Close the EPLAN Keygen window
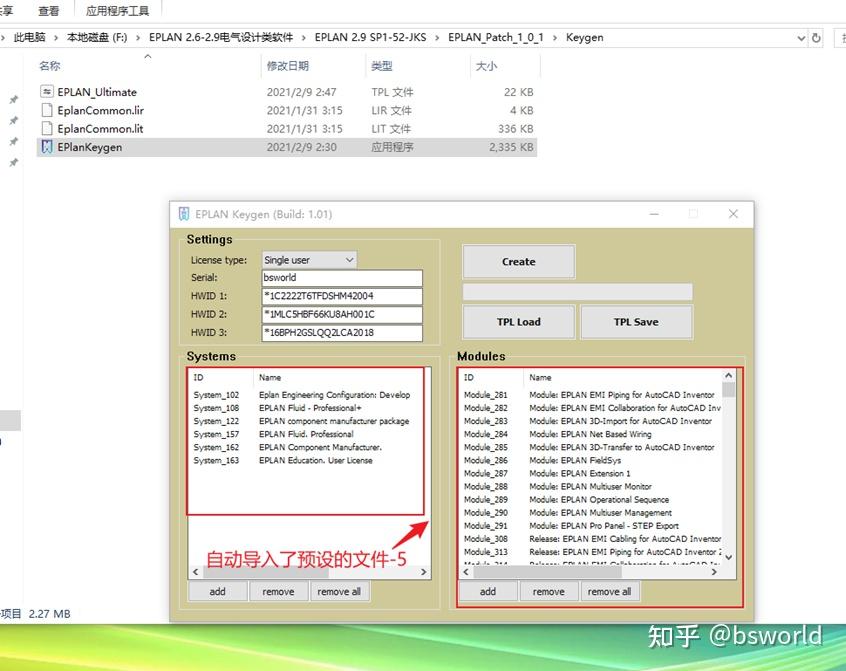The height and width of the screenshot is (671, 846). coord(733,214)
